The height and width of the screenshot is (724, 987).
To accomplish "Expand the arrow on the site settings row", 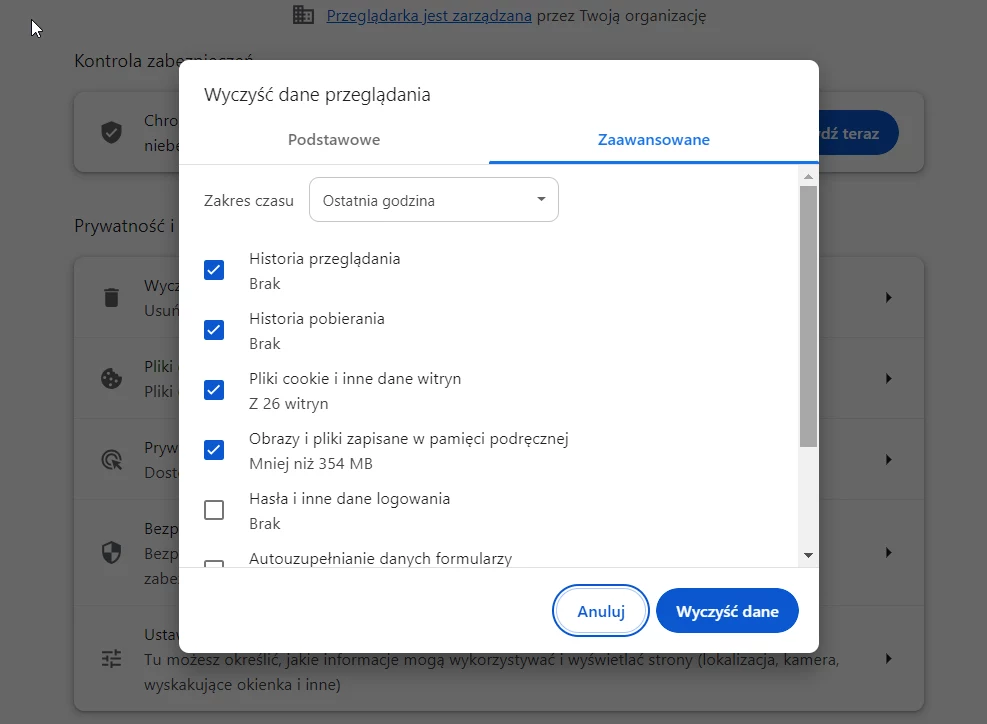I will (888, 659).
